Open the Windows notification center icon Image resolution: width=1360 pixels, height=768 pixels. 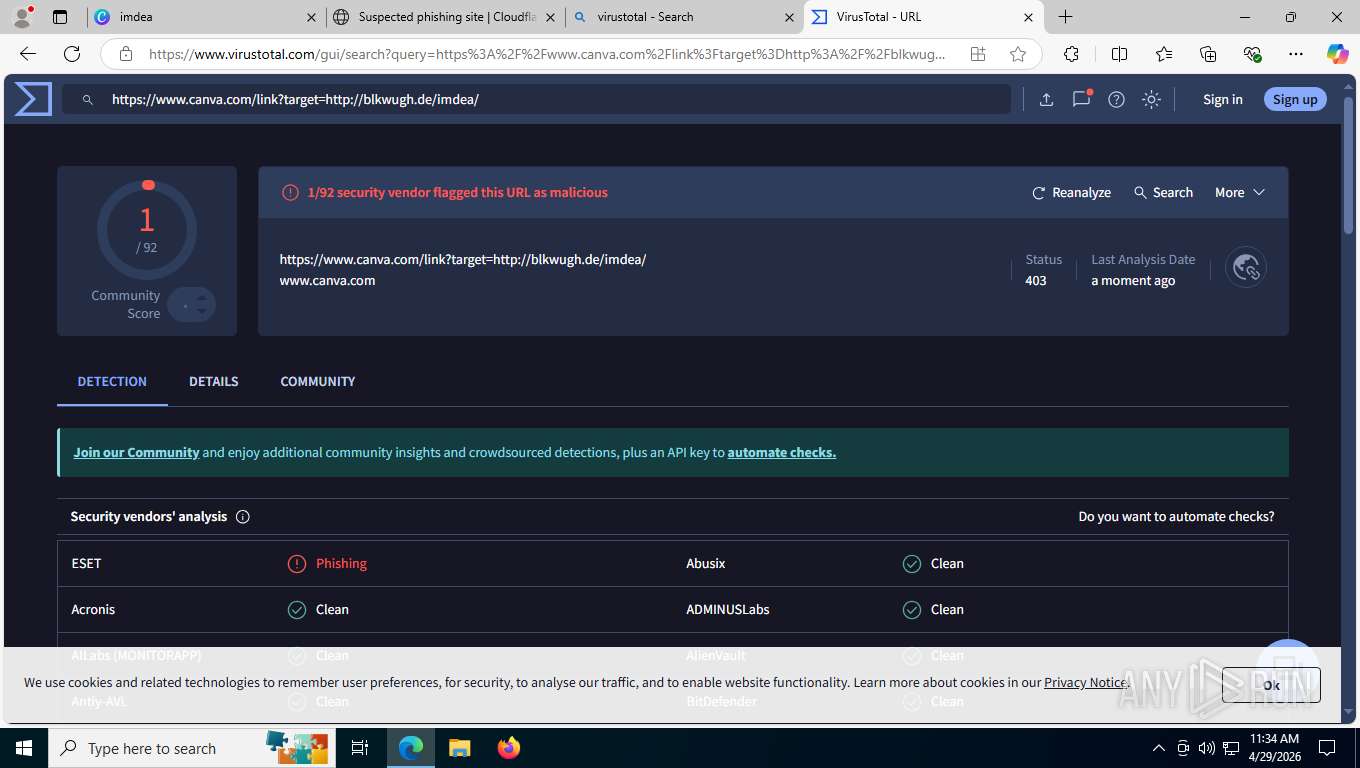[1327, 748]
